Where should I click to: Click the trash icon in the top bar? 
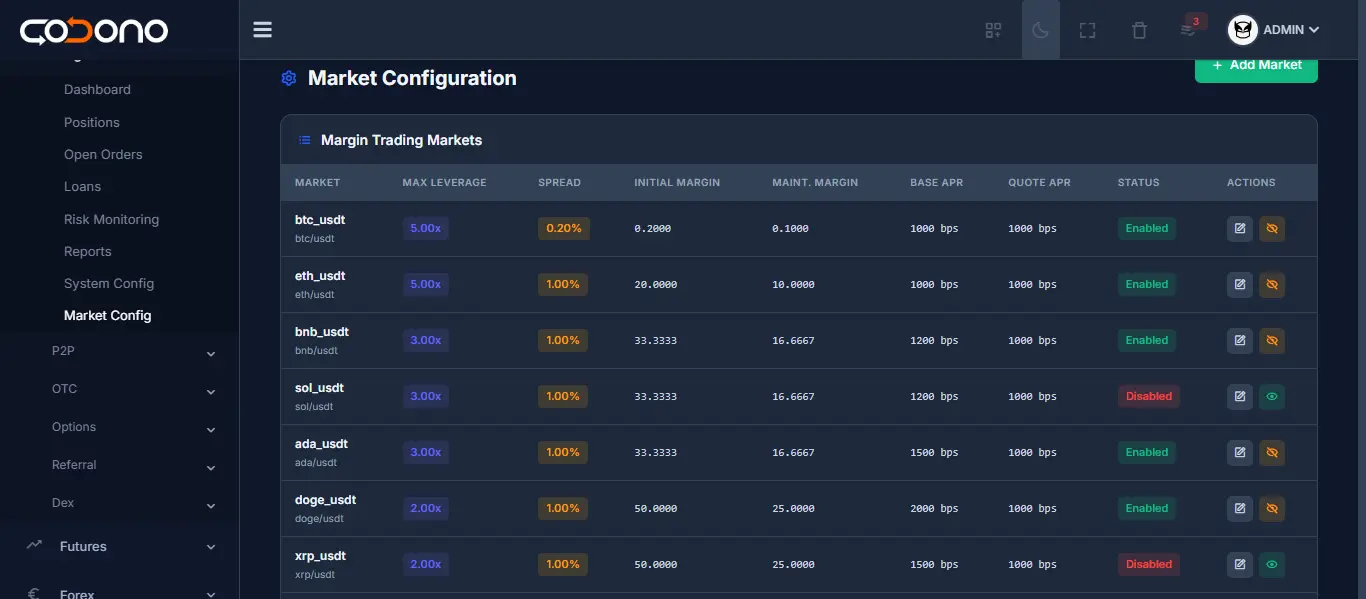pyautogui.click(x=1139, y=29)
